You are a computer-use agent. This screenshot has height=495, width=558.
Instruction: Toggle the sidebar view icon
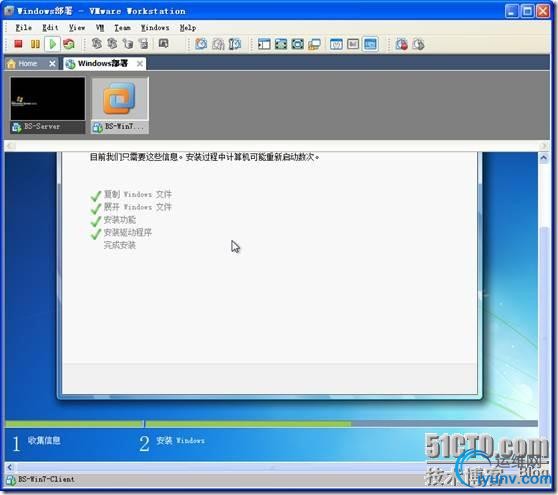pos(264,44)
